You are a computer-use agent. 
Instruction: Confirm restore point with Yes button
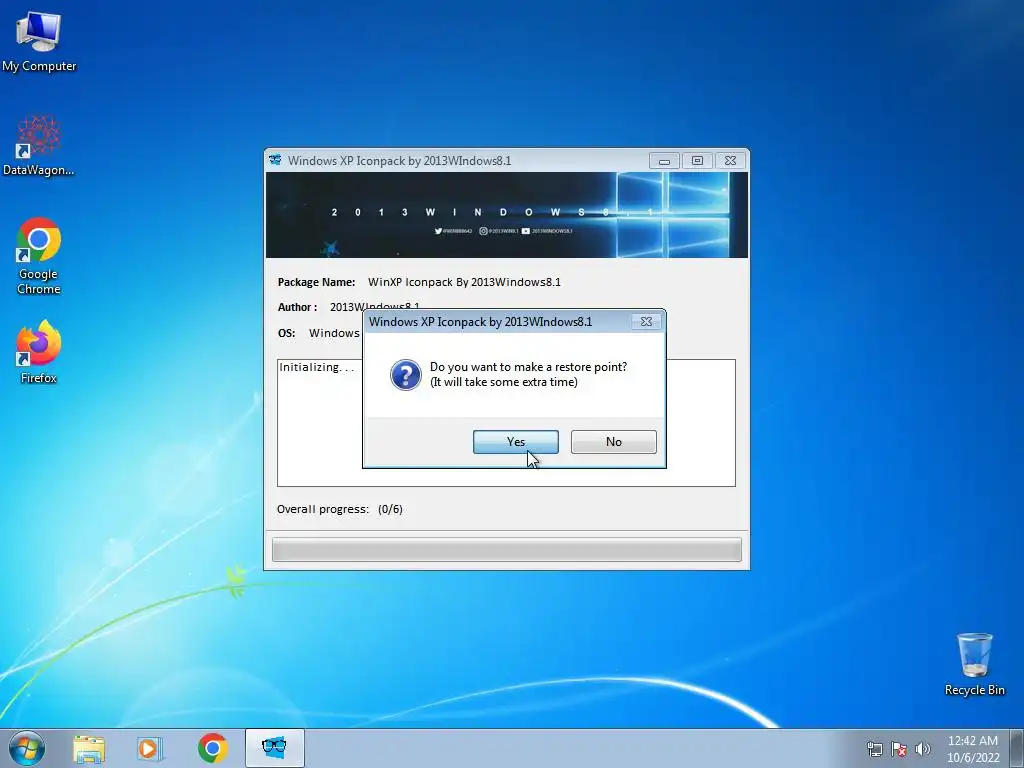[x=515, y=441]
